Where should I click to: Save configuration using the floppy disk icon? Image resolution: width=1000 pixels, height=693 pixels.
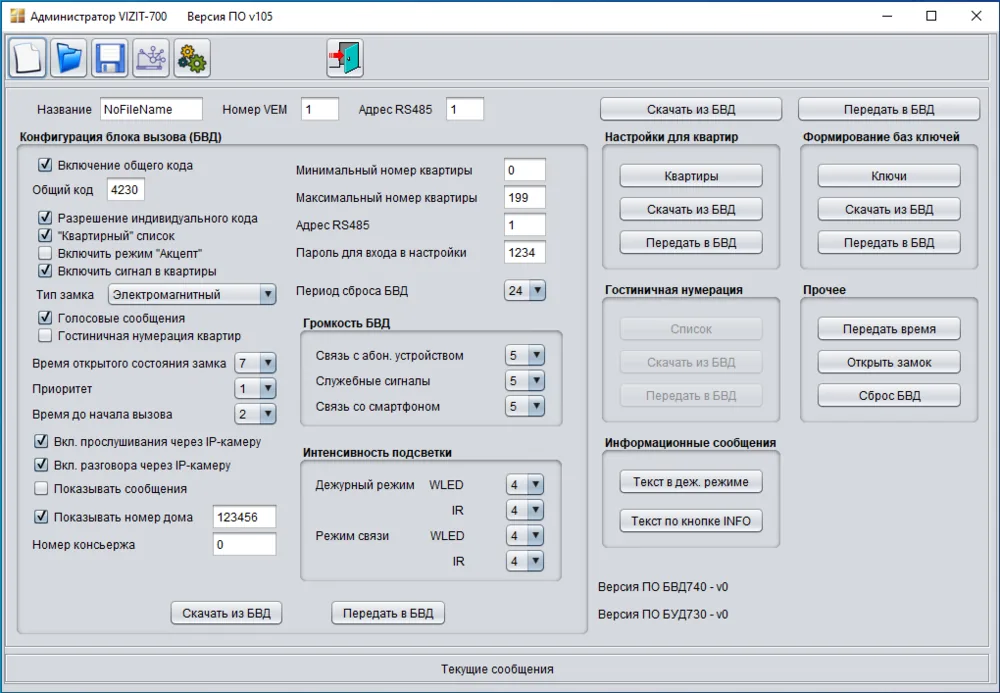[x=110, y=58]
